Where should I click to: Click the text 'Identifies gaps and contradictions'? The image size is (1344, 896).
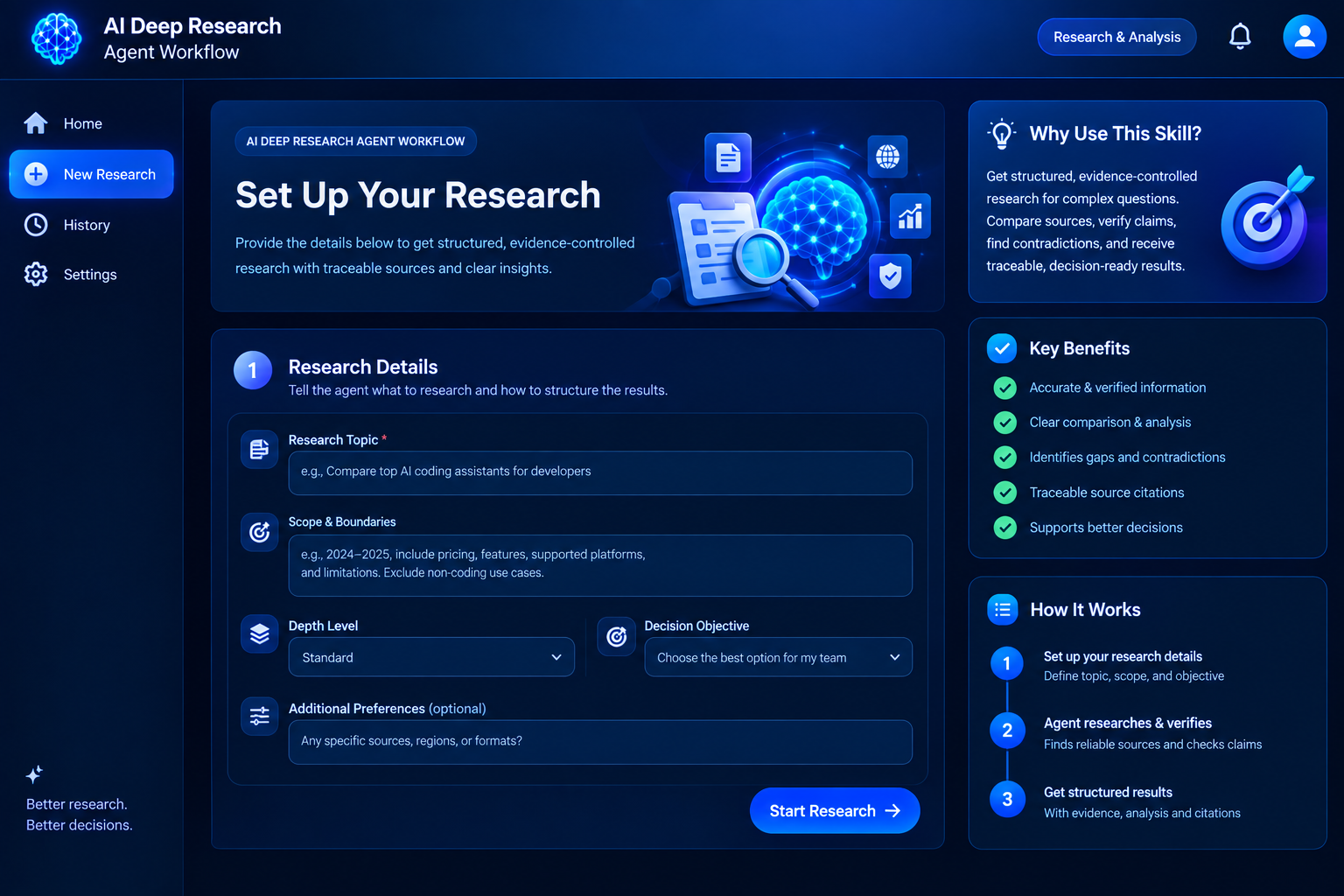[x=1127, y=457]
